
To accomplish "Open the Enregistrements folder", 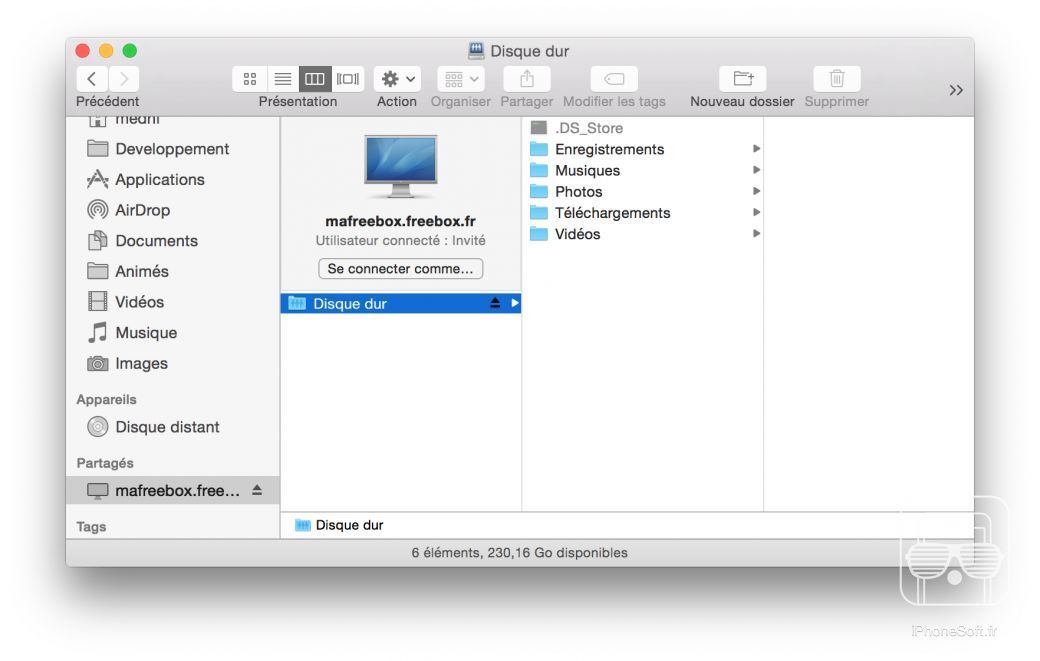I will point(645,149).
